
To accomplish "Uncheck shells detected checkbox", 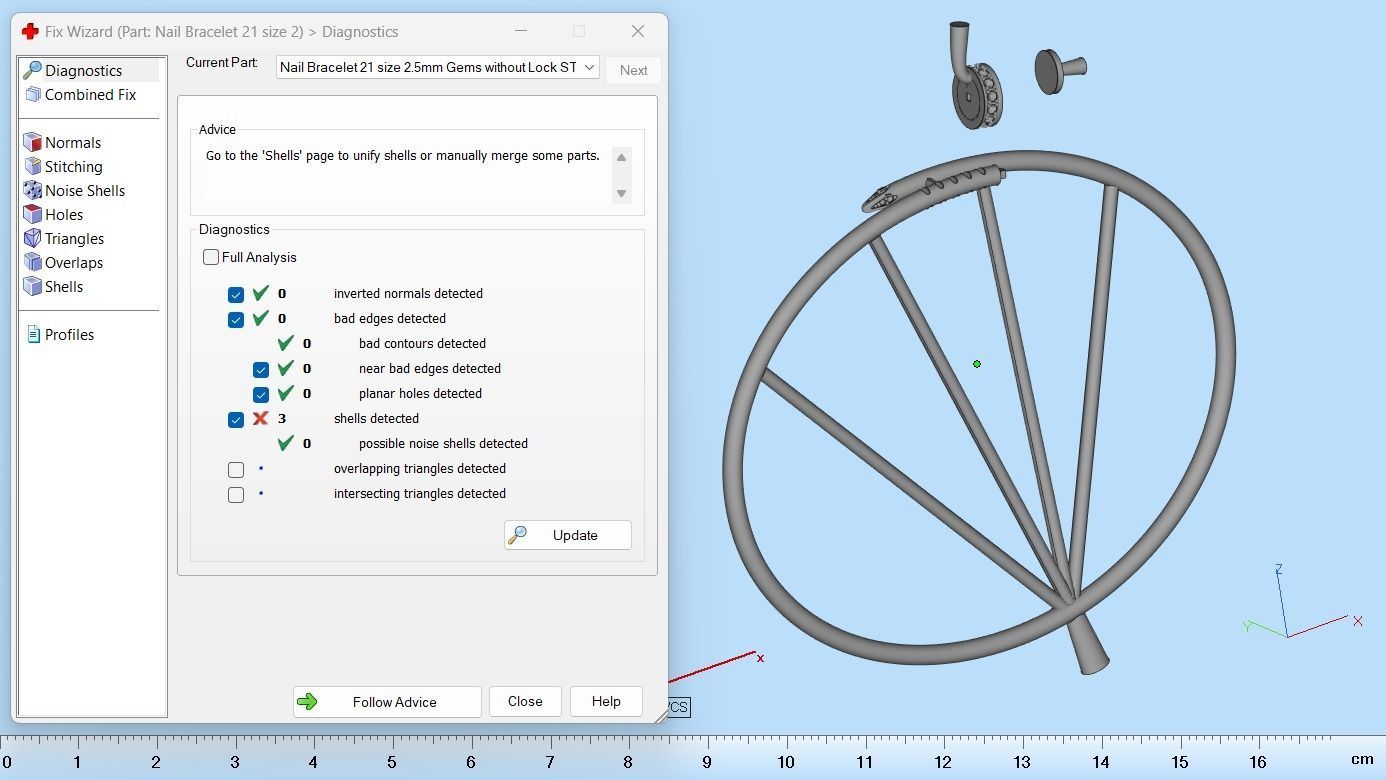I will point(236,419).
